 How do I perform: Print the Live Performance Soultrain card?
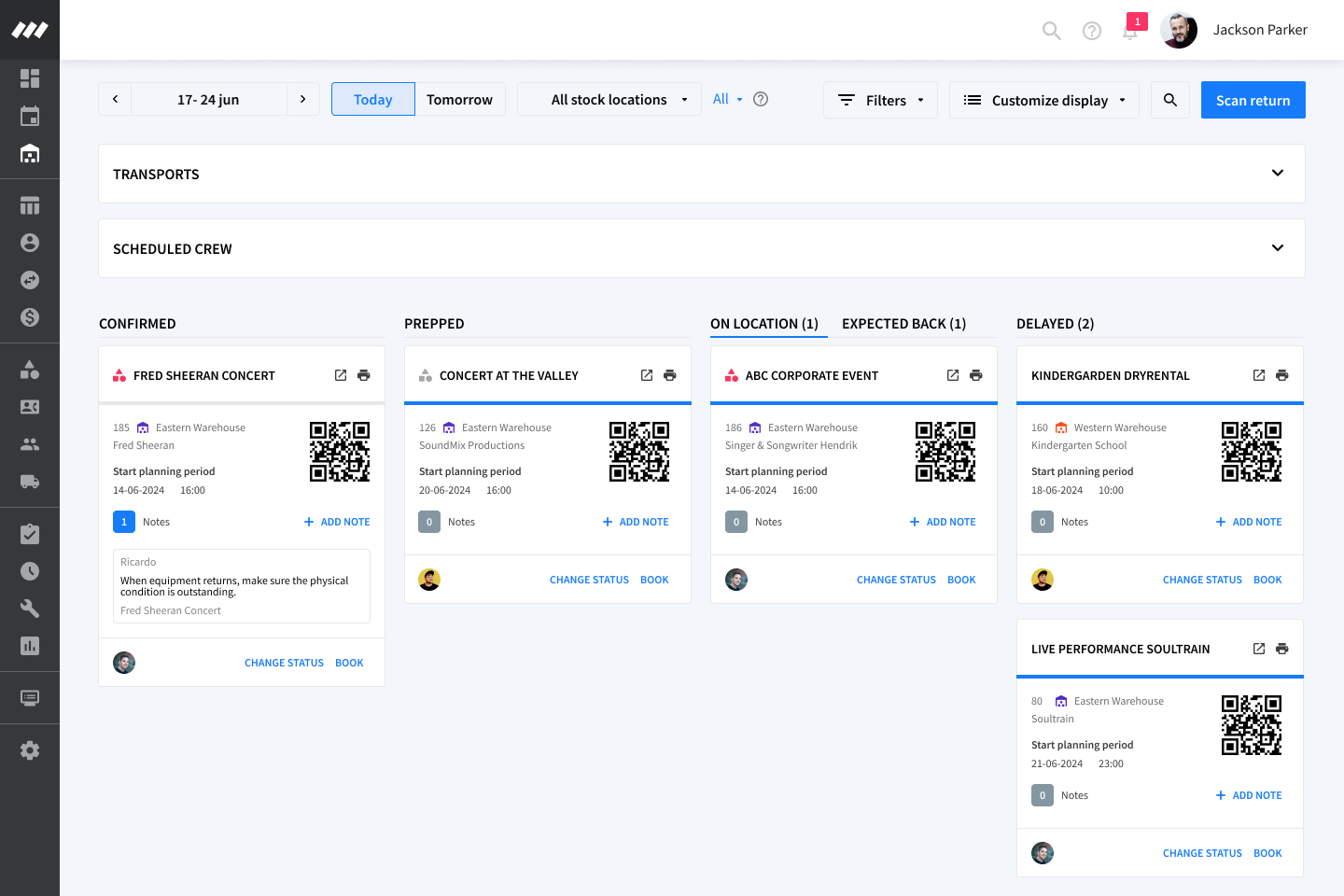point(1282,649)
